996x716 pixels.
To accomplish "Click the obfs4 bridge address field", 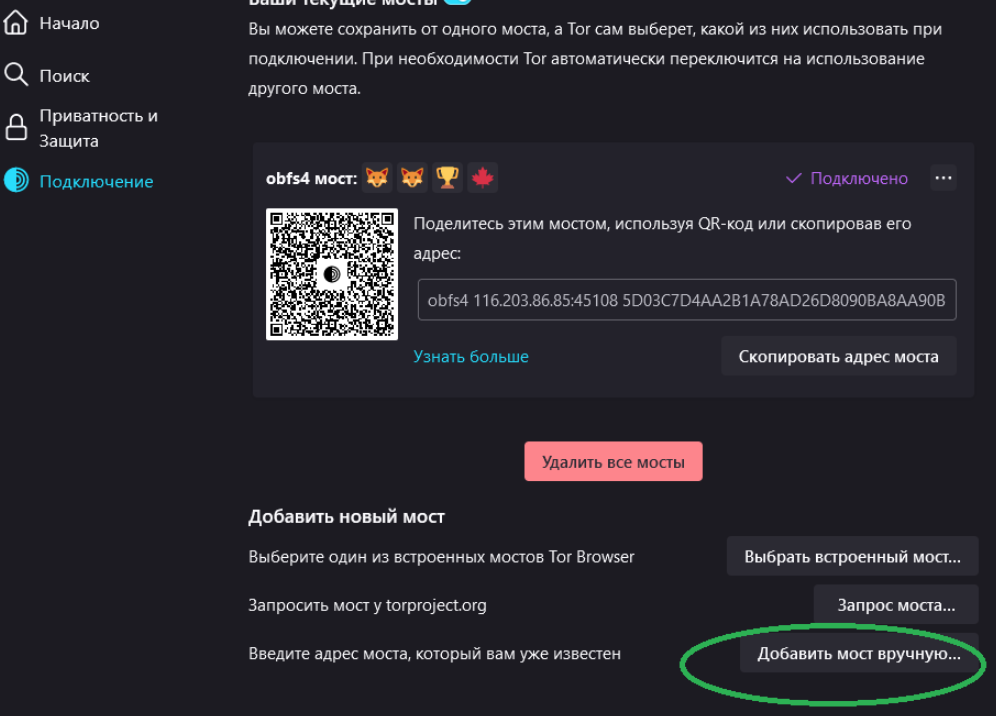I will coord(687,300).
